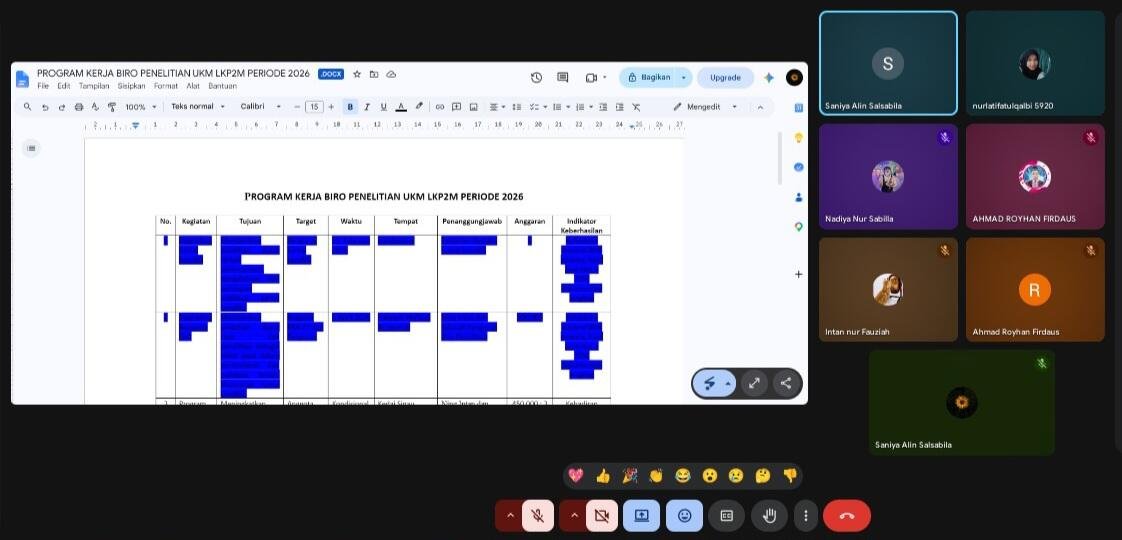The image size is (1122, 540).
Task: Open the version history clock icon
Action: click(537, 77)
